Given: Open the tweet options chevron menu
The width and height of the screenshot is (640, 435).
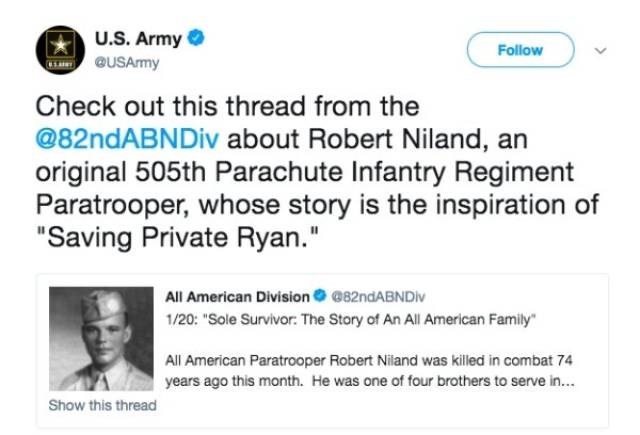Looking at the screenshot, I should [600, 50].
